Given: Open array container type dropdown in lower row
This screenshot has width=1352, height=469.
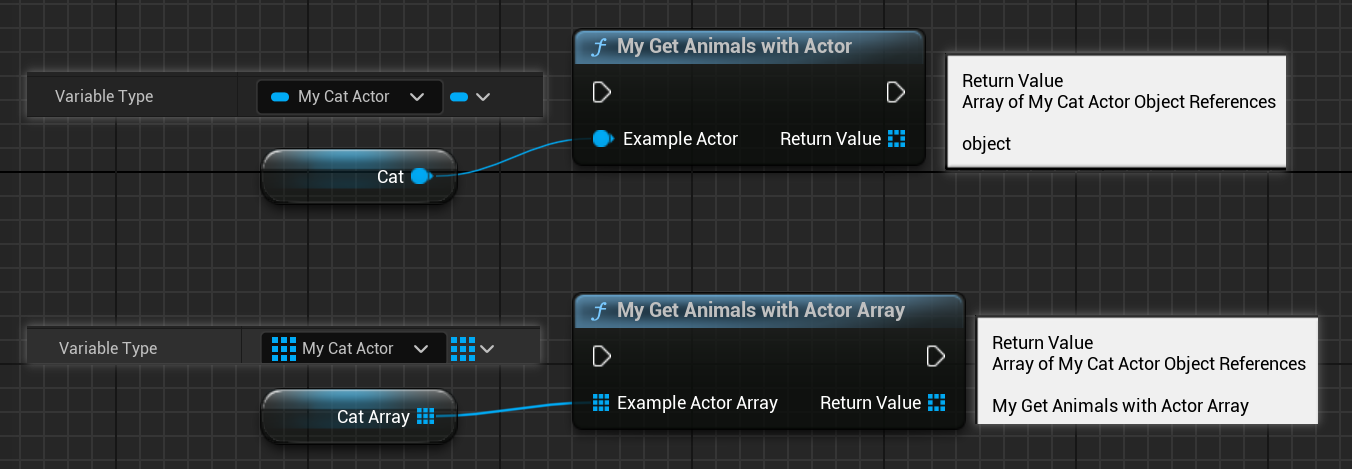Looking at the screenshot, I should coord(473,348).
